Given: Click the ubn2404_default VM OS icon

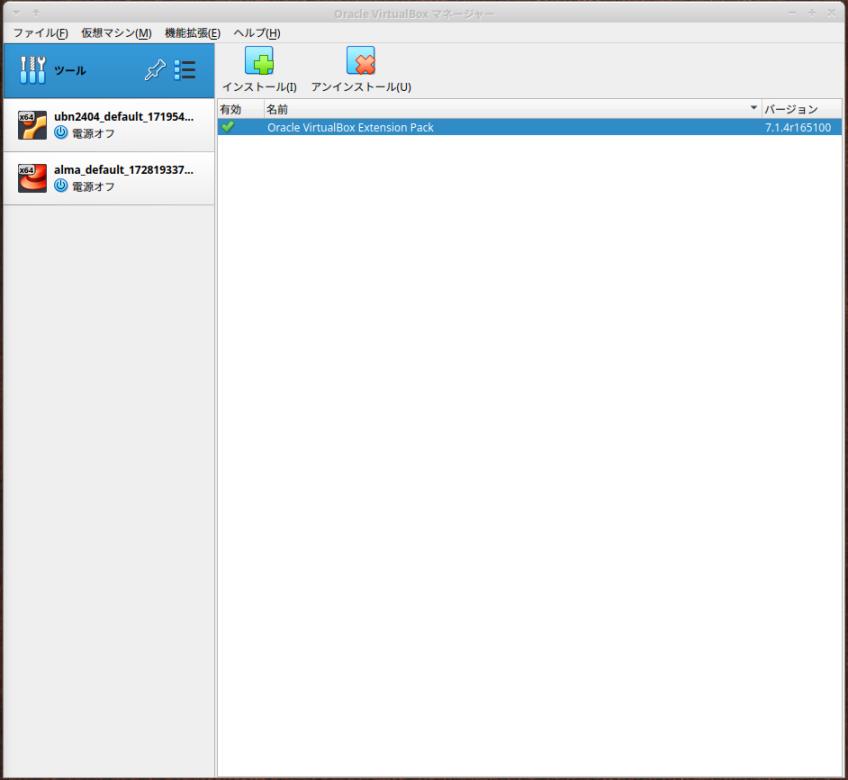Looking at the screenshot, I should point(32,125).
